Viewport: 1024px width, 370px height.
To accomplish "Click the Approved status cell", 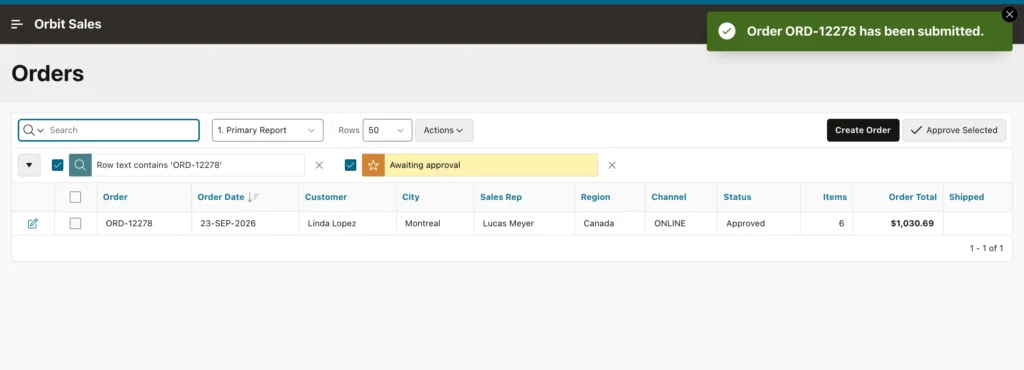I will [x=745, y=223].
